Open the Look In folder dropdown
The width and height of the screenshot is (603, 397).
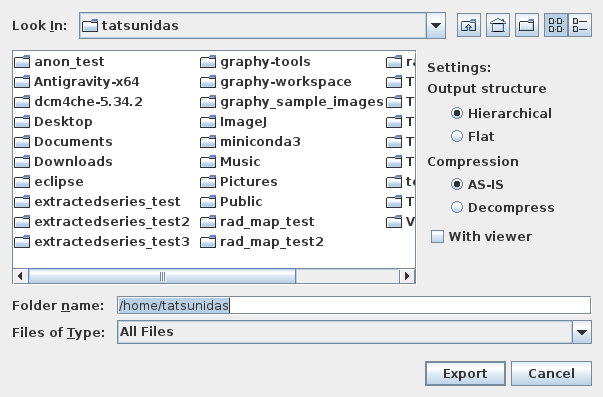(x=436, y=25)
